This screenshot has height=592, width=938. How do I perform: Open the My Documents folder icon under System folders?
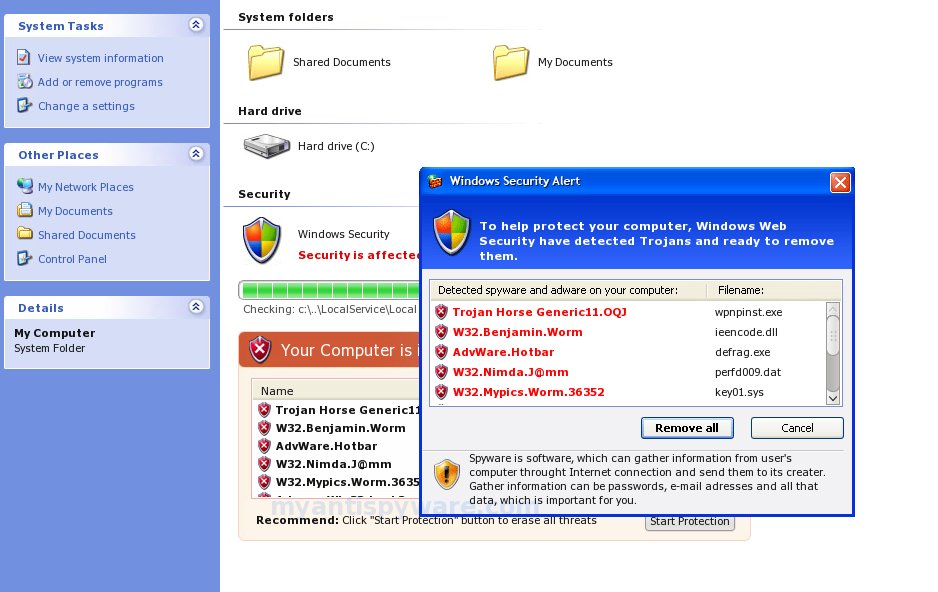click(510, 62)
